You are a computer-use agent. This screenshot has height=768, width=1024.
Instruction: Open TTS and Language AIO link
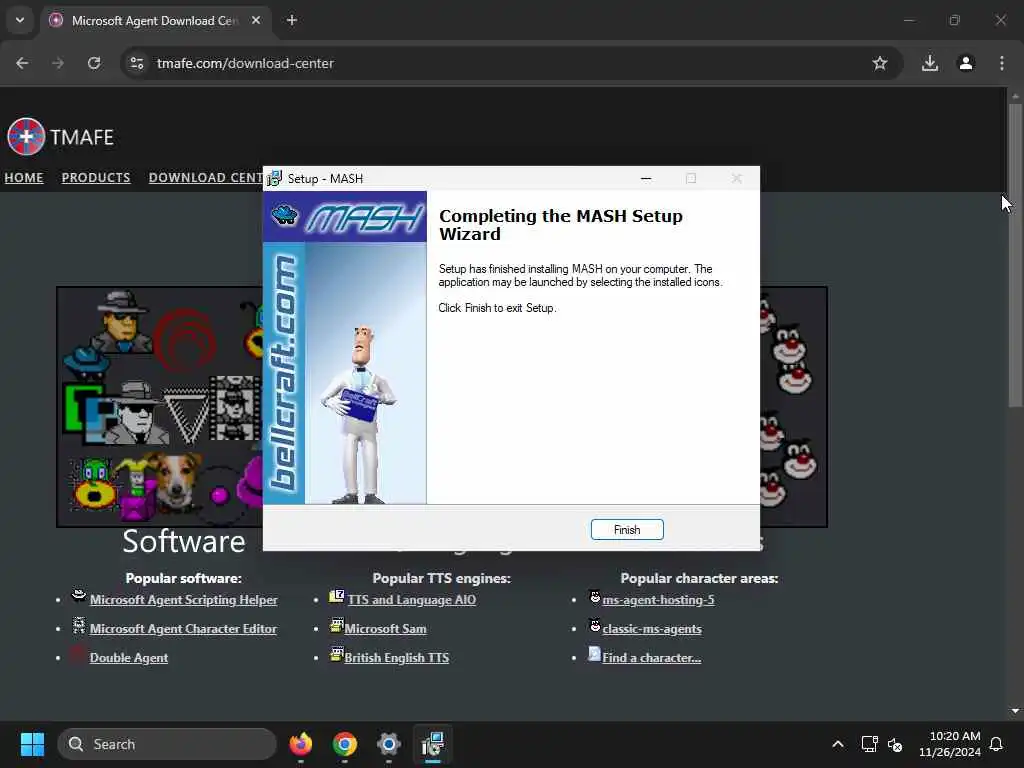coord(411,600)
